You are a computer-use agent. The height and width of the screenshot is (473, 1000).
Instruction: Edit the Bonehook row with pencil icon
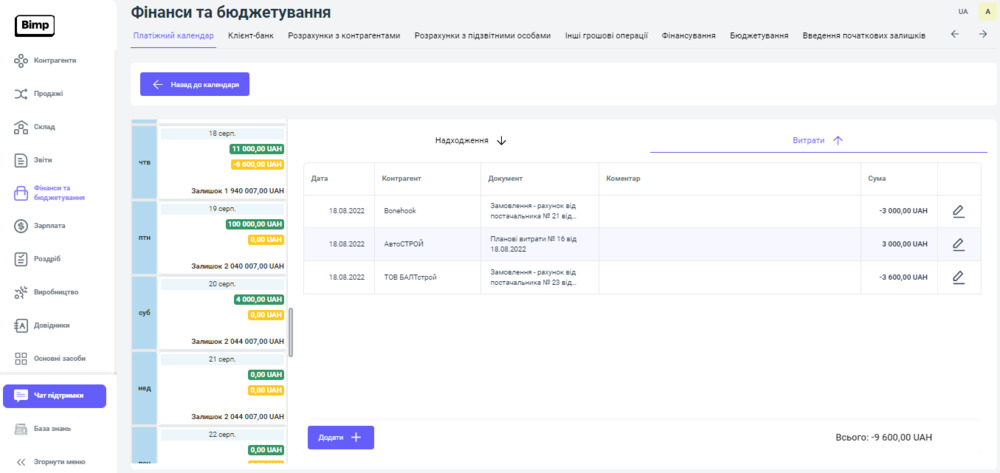coord(957,211)
